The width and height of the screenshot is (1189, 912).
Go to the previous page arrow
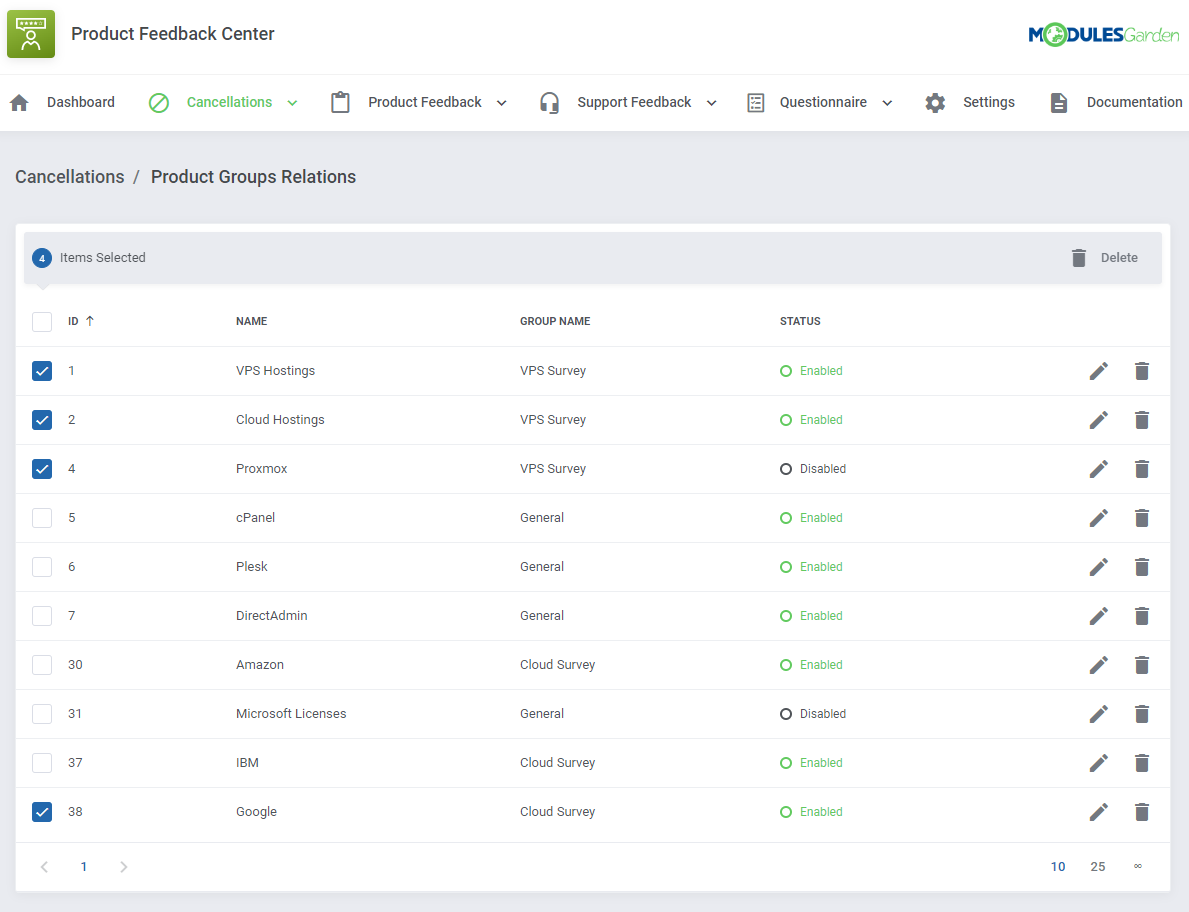44,867
